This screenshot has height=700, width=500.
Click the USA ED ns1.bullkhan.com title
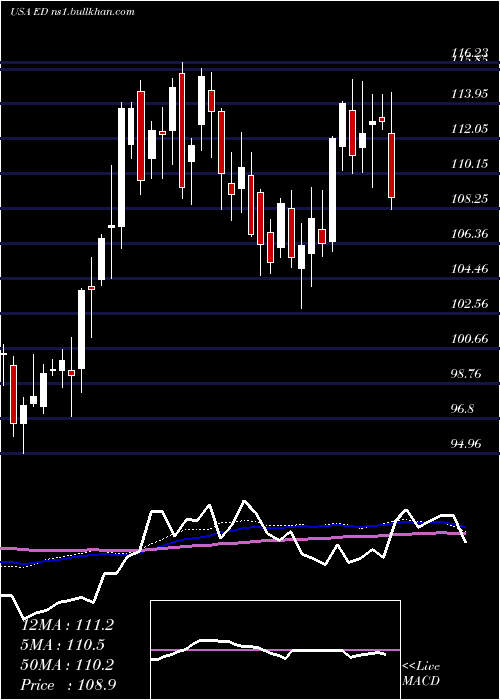pos(72,11)
